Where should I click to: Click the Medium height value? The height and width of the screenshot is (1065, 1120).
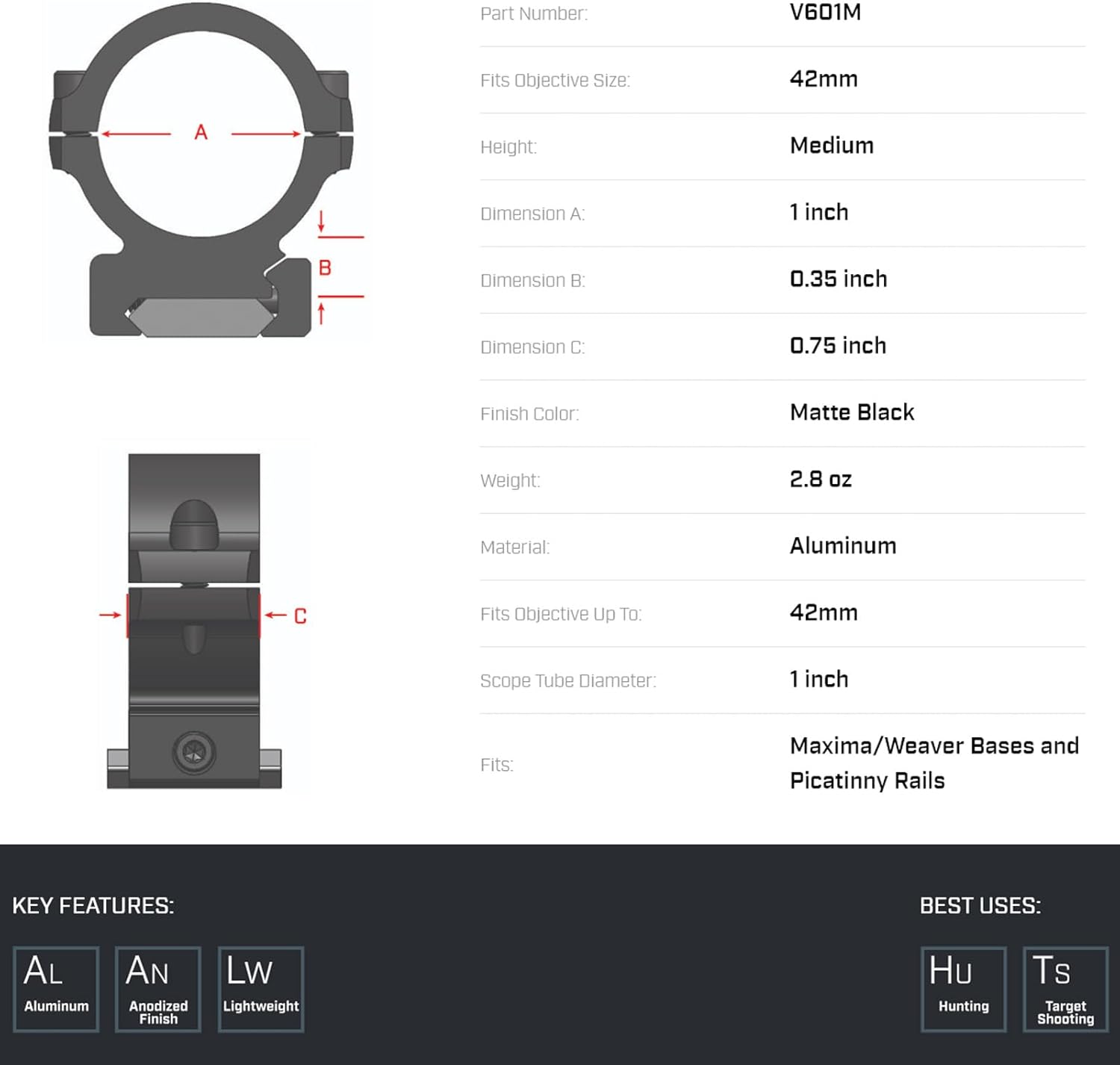[x=832, y=146]
